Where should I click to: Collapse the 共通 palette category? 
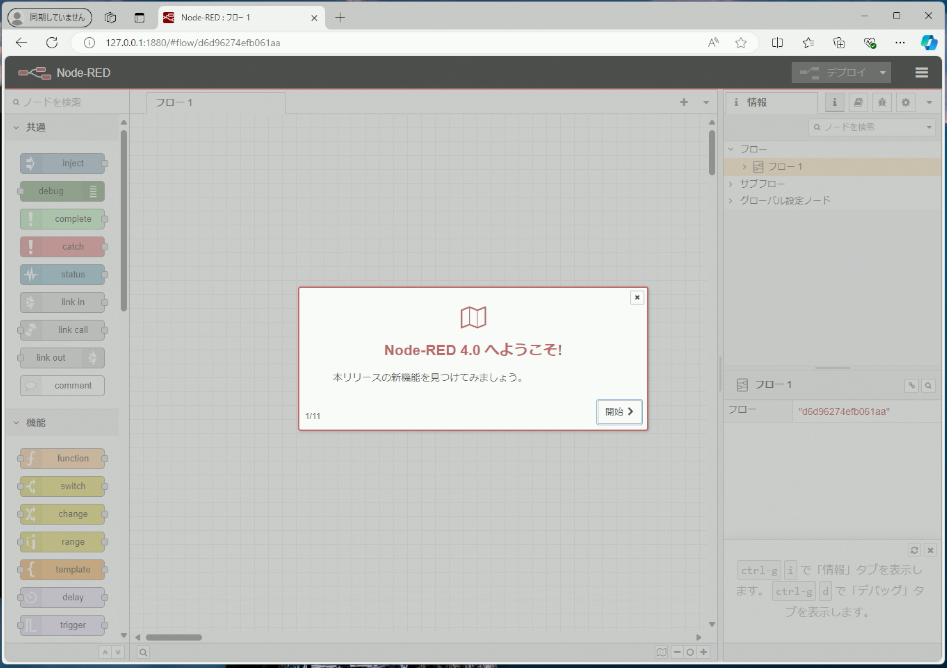pyautogui.click(x=62, y=127)
